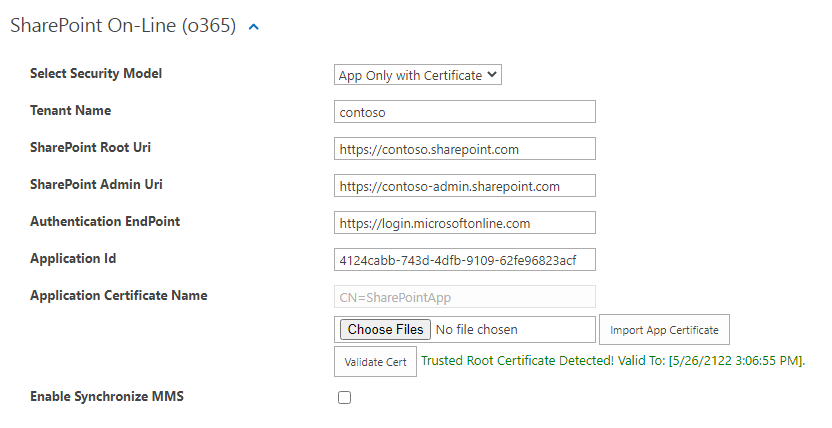Click the Enable Synchronize MMS label
The height and width of the screenshot is (428, 832).
[x=107, y=397]
